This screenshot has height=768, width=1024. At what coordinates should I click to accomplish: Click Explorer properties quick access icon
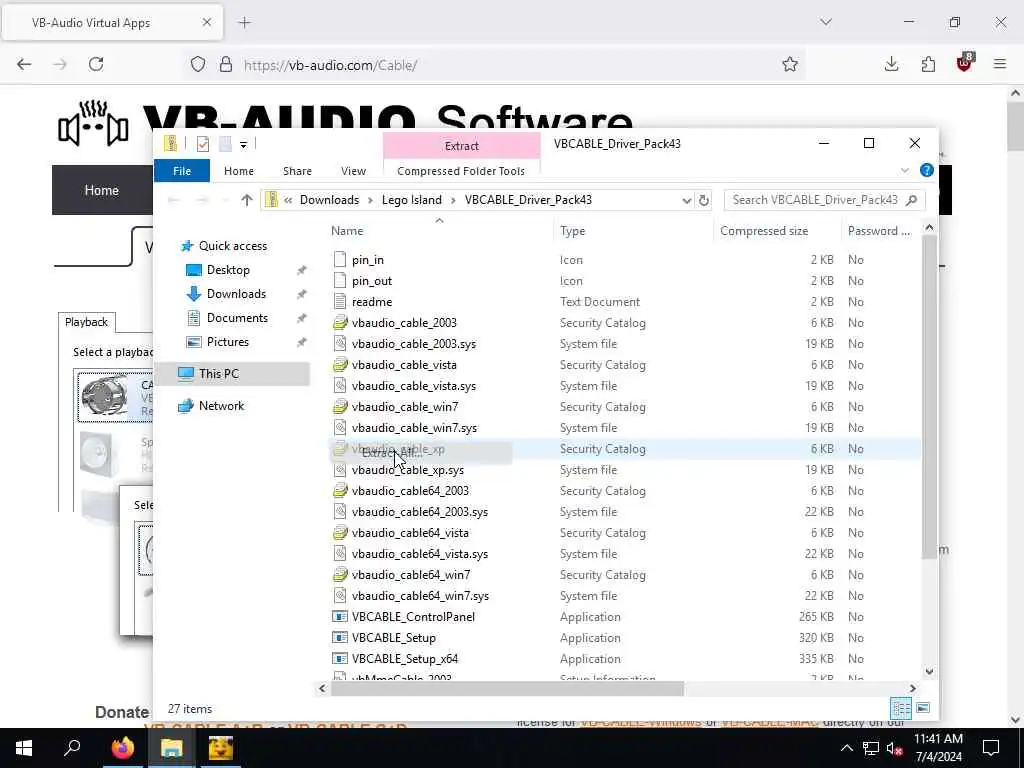[203, 144]
